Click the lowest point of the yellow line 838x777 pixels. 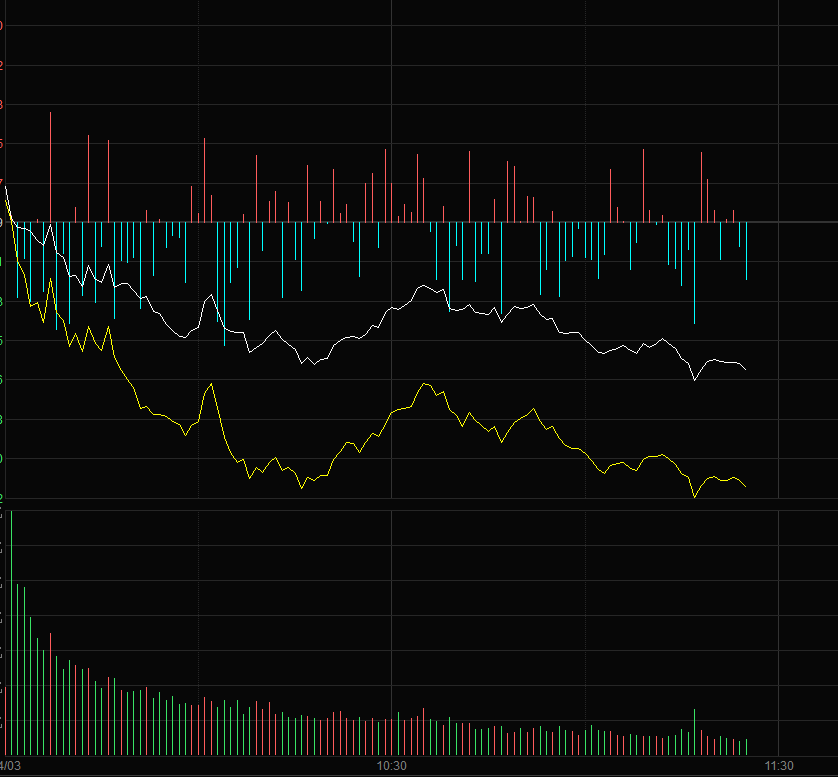point(694,497)
